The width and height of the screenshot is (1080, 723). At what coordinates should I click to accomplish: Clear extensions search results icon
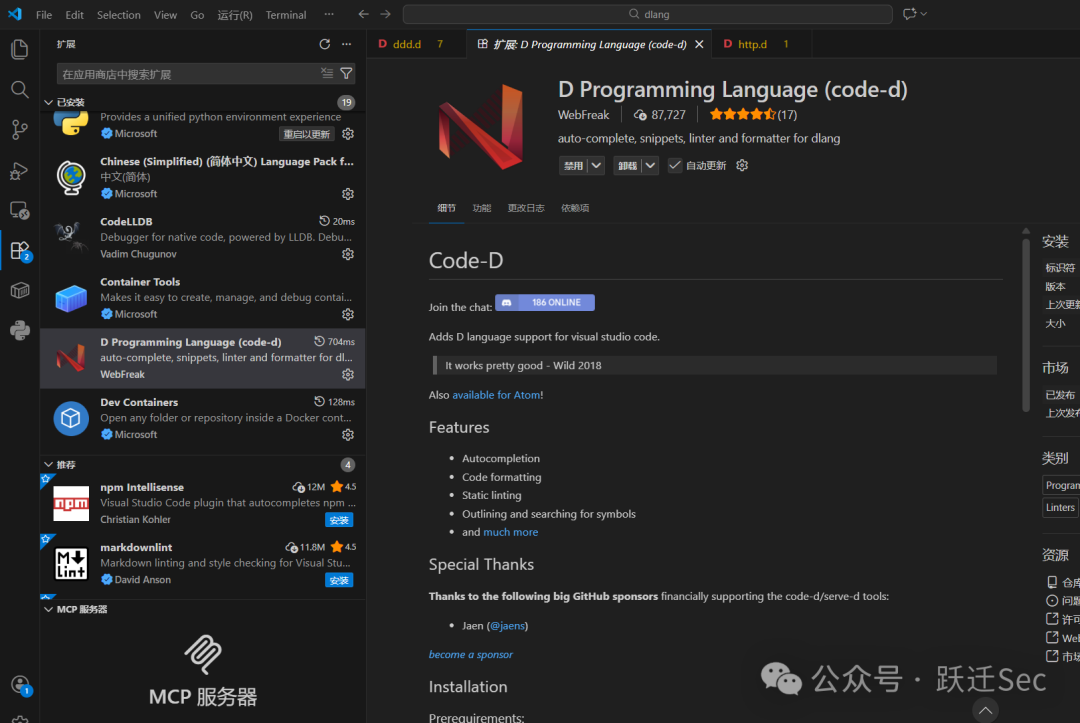coord(326,73)
